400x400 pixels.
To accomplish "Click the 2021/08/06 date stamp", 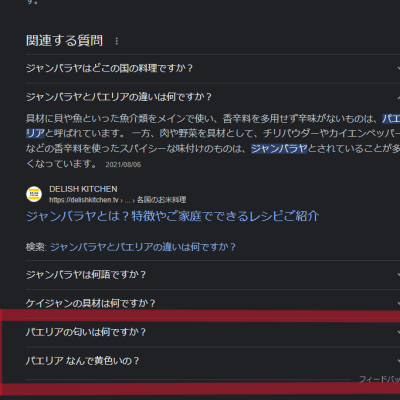I will pyautogui.click(x=123, y=165).
